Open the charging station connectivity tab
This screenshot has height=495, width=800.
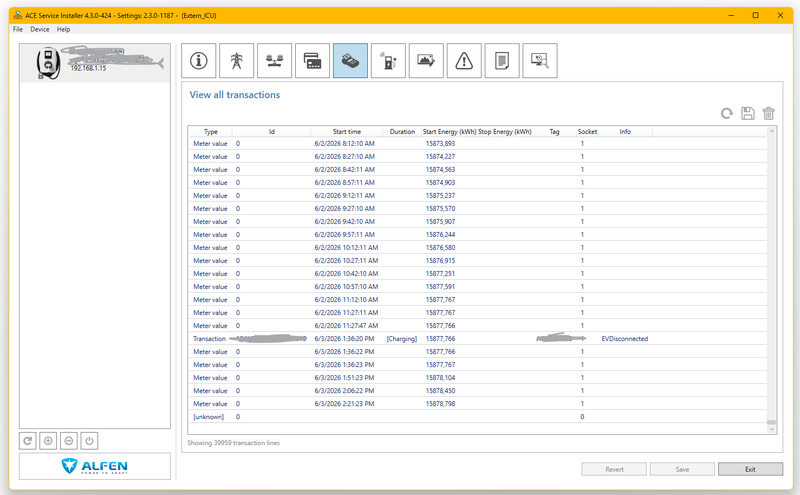pos(388,61)
